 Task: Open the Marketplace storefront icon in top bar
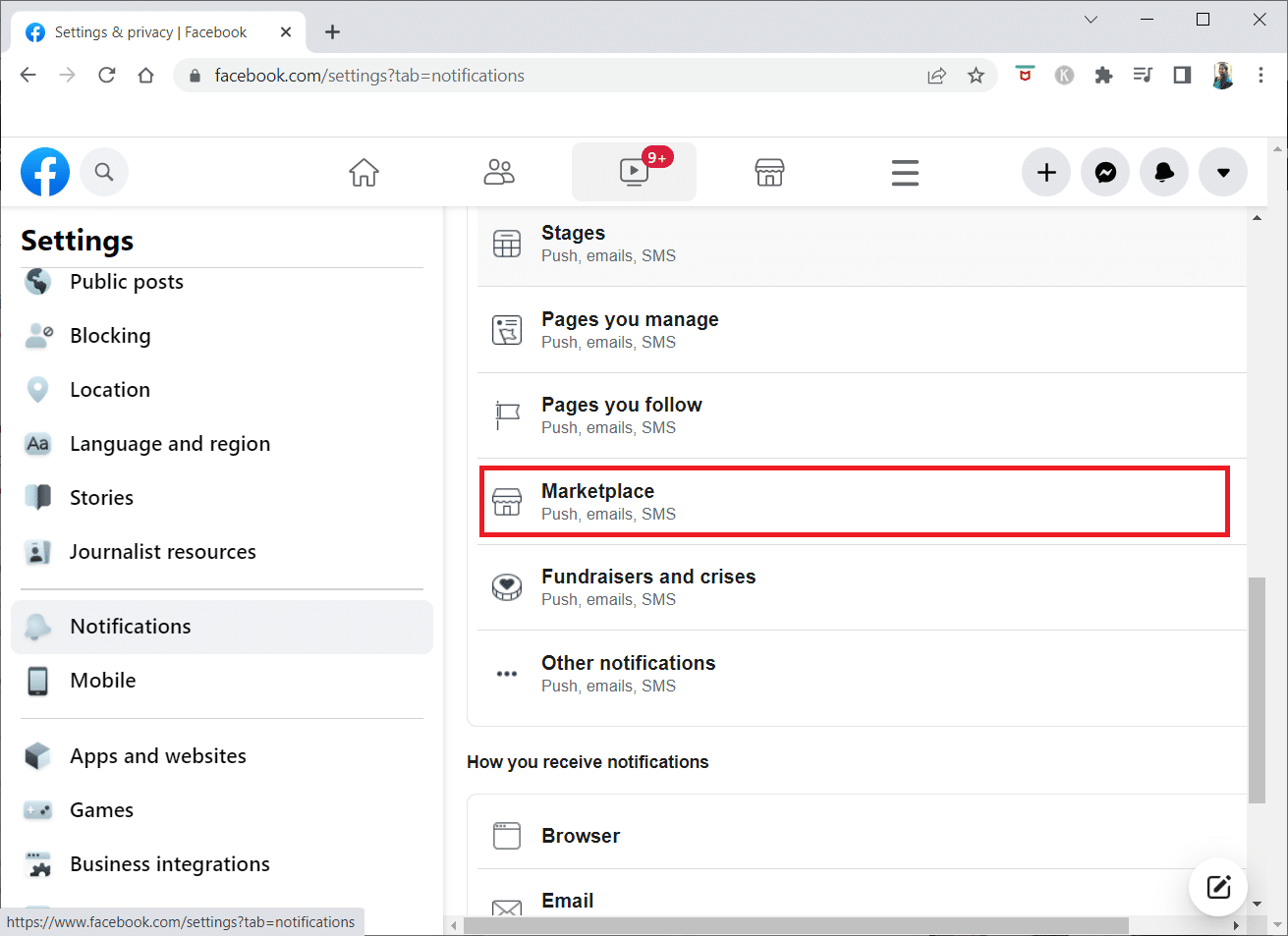[x=769, y=172]
